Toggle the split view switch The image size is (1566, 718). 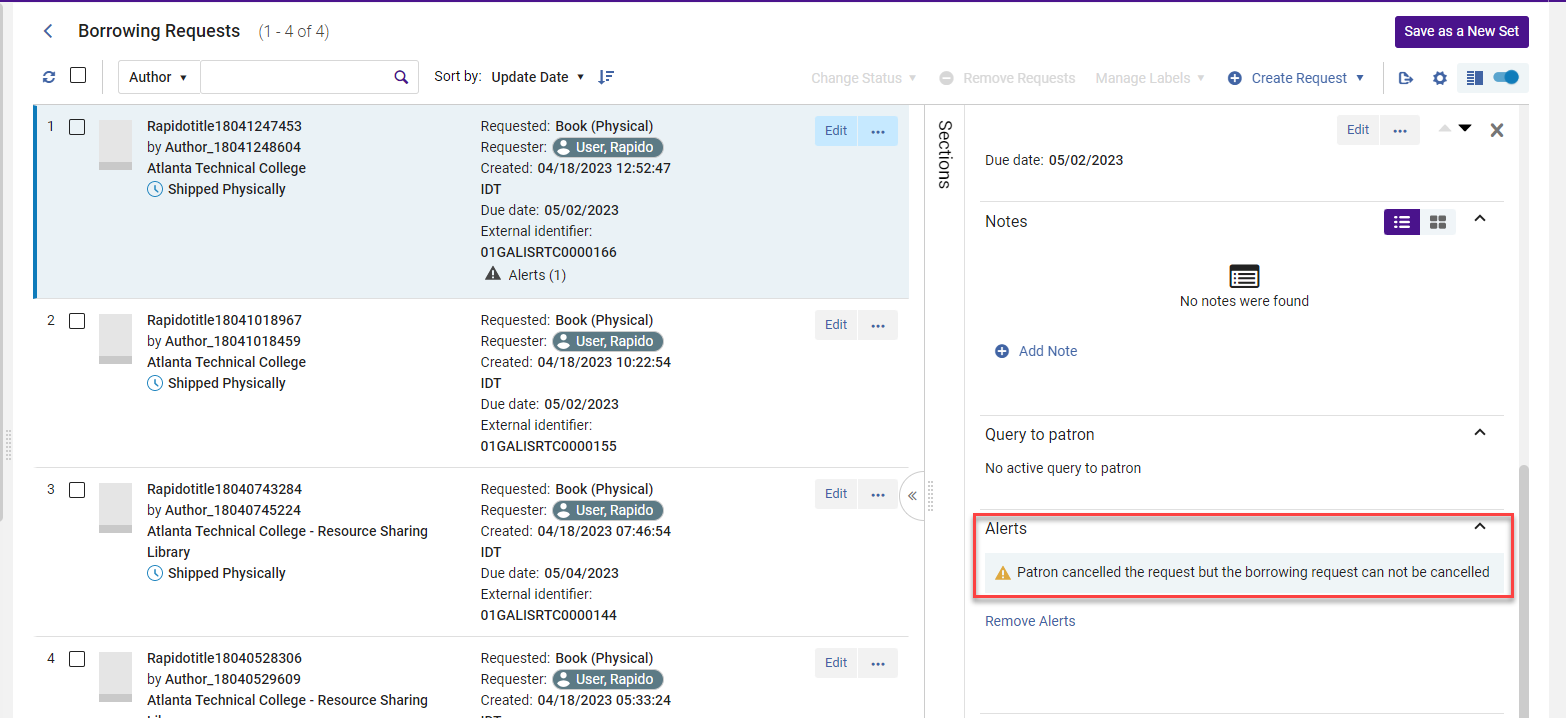click(1504, 77)
